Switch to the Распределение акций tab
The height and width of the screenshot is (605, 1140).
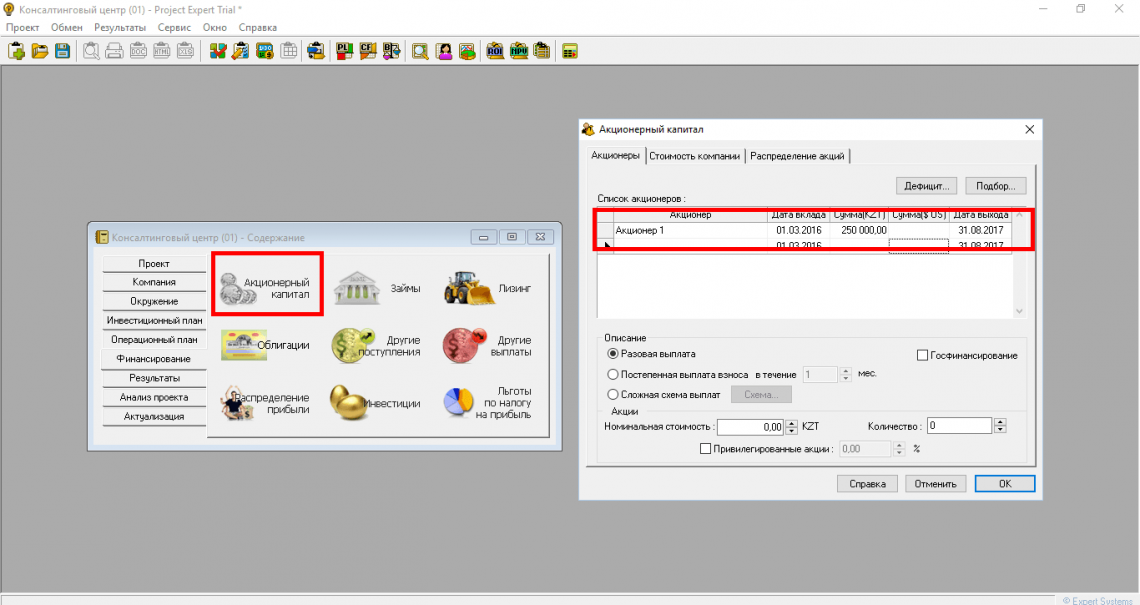point(798,156)
